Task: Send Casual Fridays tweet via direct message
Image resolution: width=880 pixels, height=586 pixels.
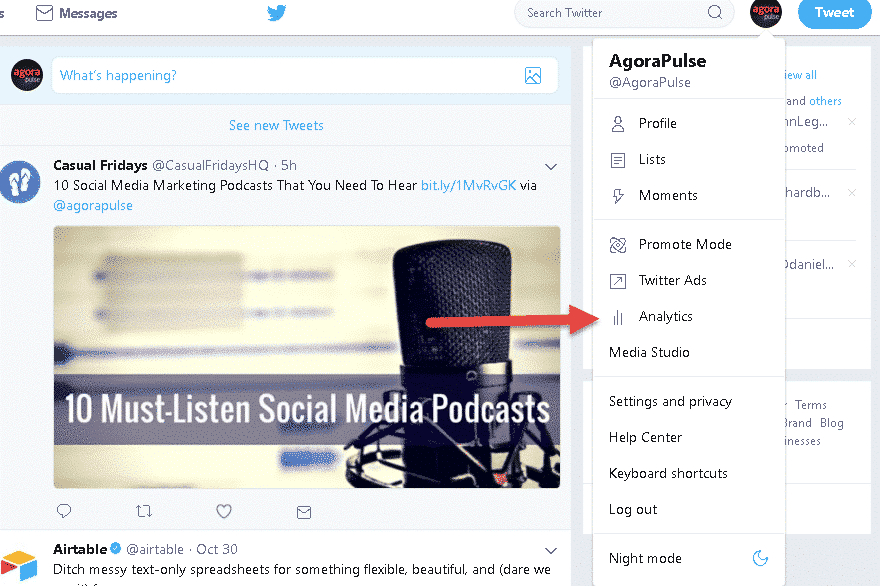Action: tap(304, 512)
